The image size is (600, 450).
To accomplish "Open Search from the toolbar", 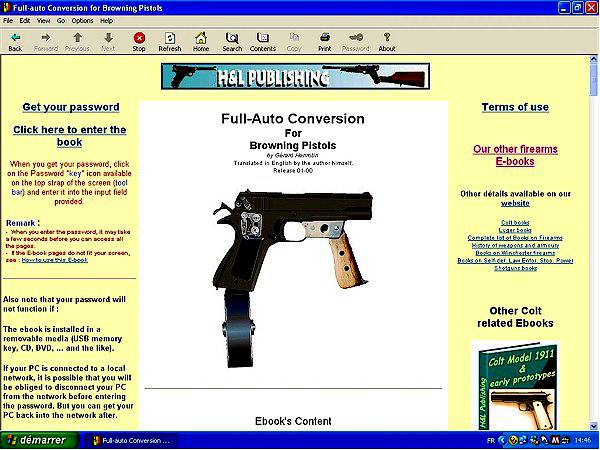I will point(232,38).
